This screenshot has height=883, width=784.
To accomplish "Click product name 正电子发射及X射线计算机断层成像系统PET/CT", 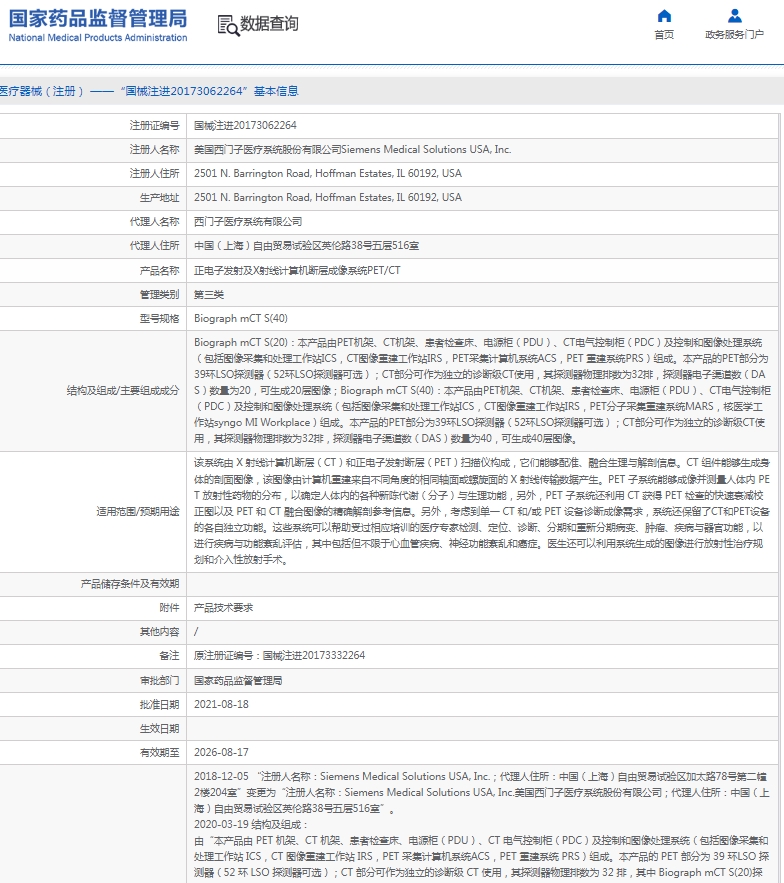I will pyautogui.click(x=297, y=271).
